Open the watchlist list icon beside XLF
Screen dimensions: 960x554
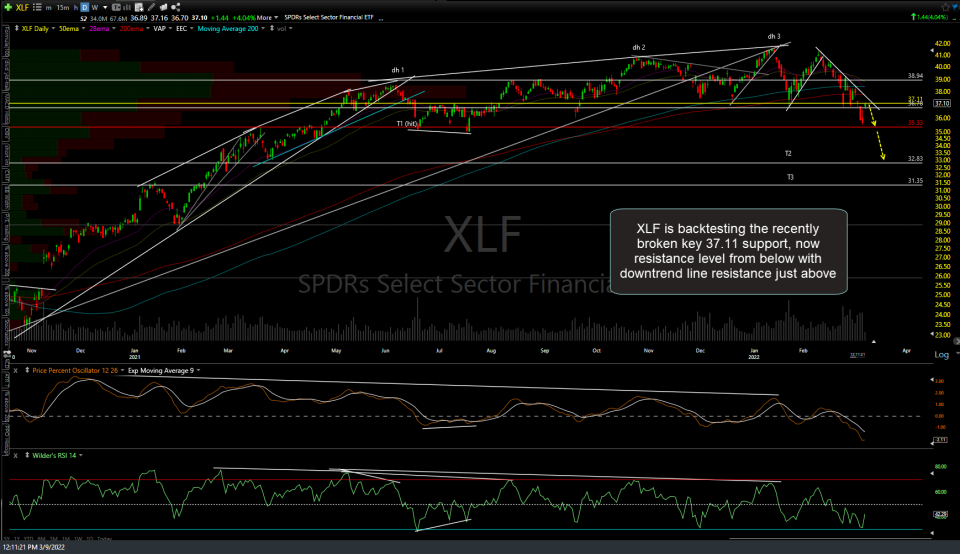[x=37, y=7]
